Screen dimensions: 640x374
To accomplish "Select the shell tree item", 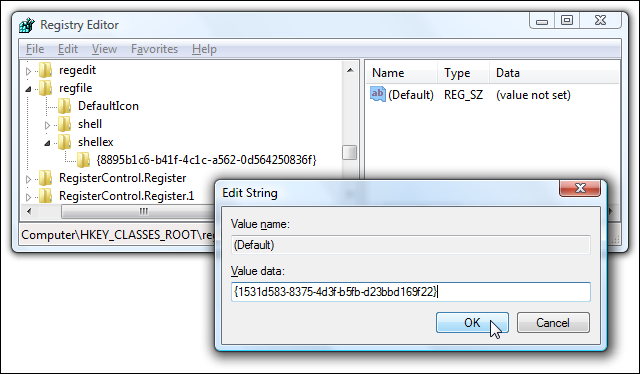I will click(90, 124).
